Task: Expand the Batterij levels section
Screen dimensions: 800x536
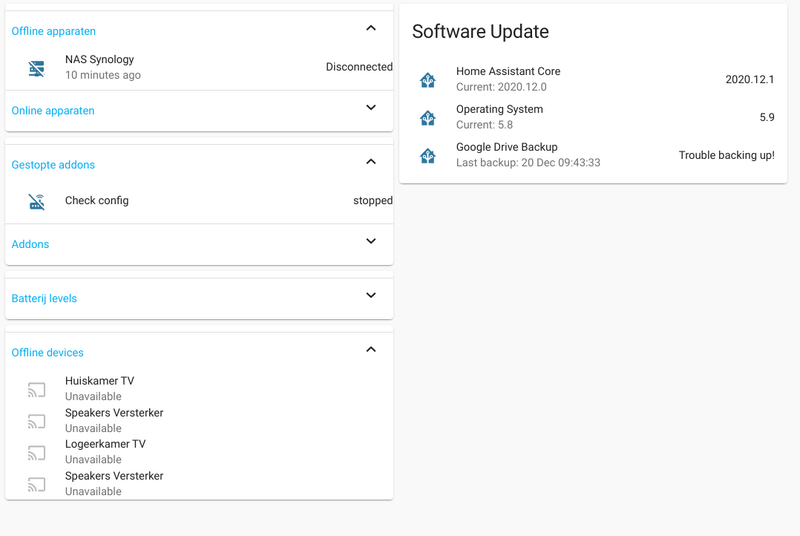Action: point(371,295)
